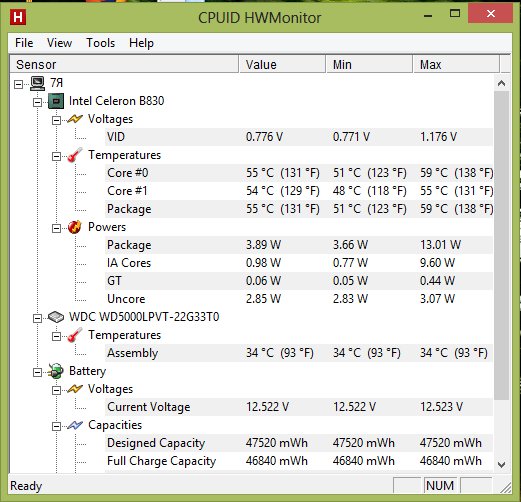Click the CPU Temperatures thermometer icon
Image resolution: width=521 pixels, height=502 pixels.
click(75, 155)
